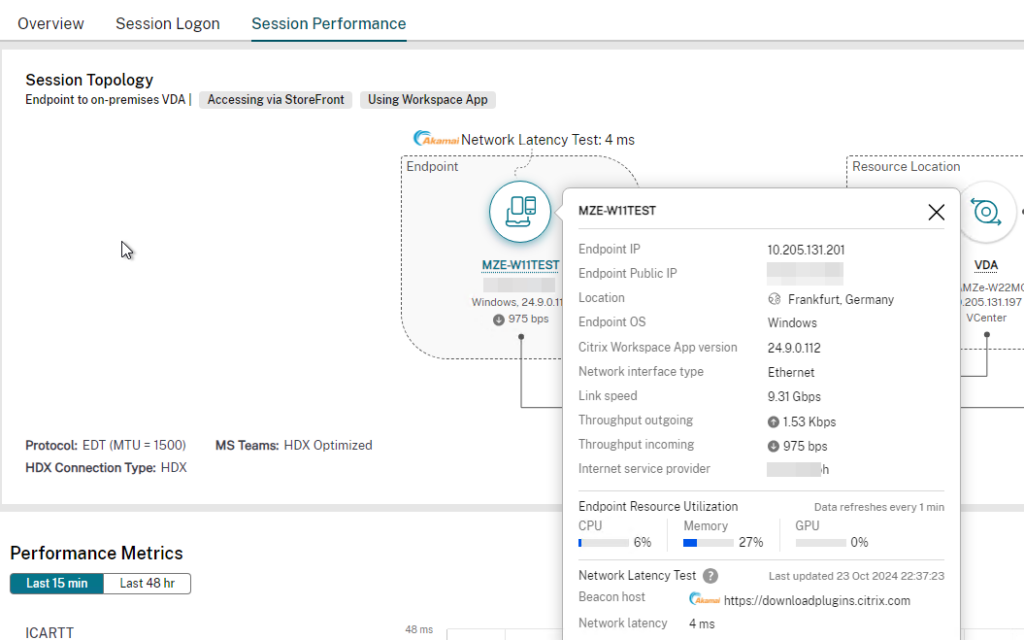Click the Accessing via StoreFront badge
The width and height of the screenshot is (1024, 640).
pos(275,99)
